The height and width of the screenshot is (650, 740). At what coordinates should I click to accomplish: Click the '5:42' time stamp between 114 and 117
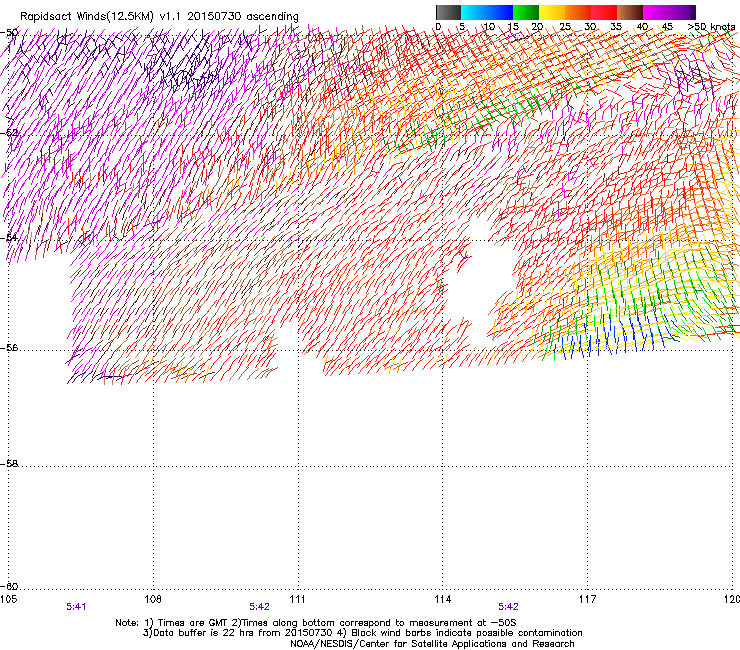click(508, 607)
